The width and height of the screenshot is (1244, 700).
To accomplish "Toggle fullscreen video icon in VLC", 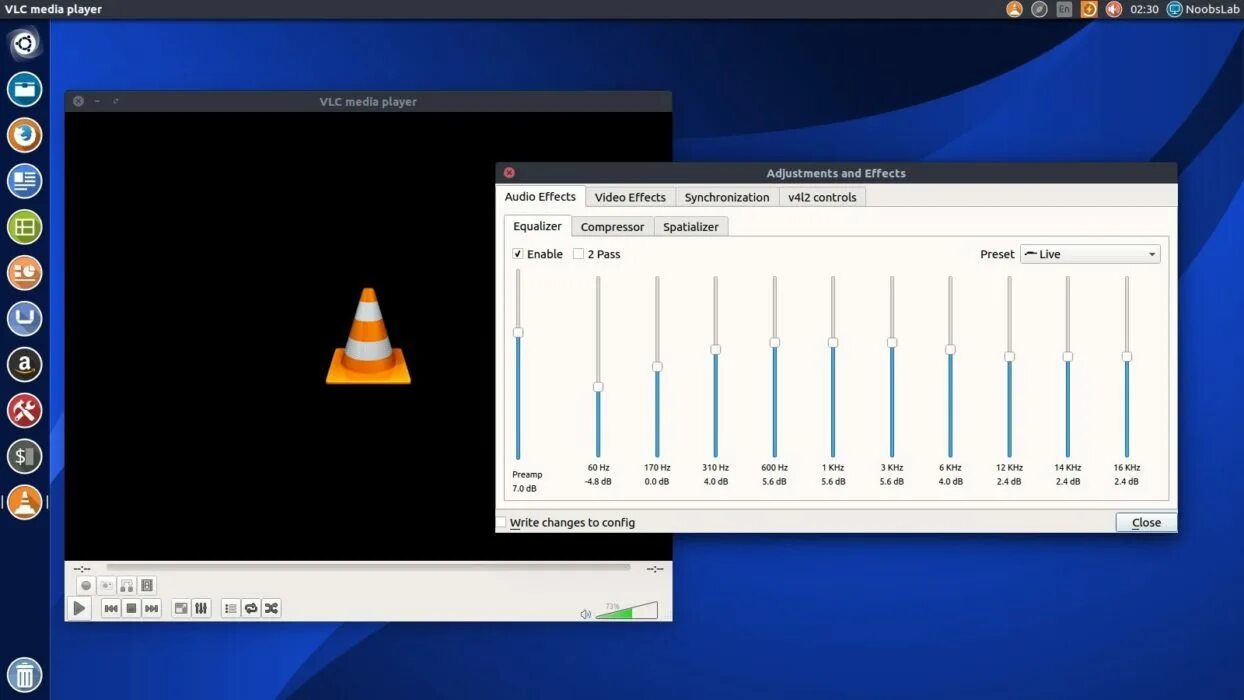I will tap(181, 608).
